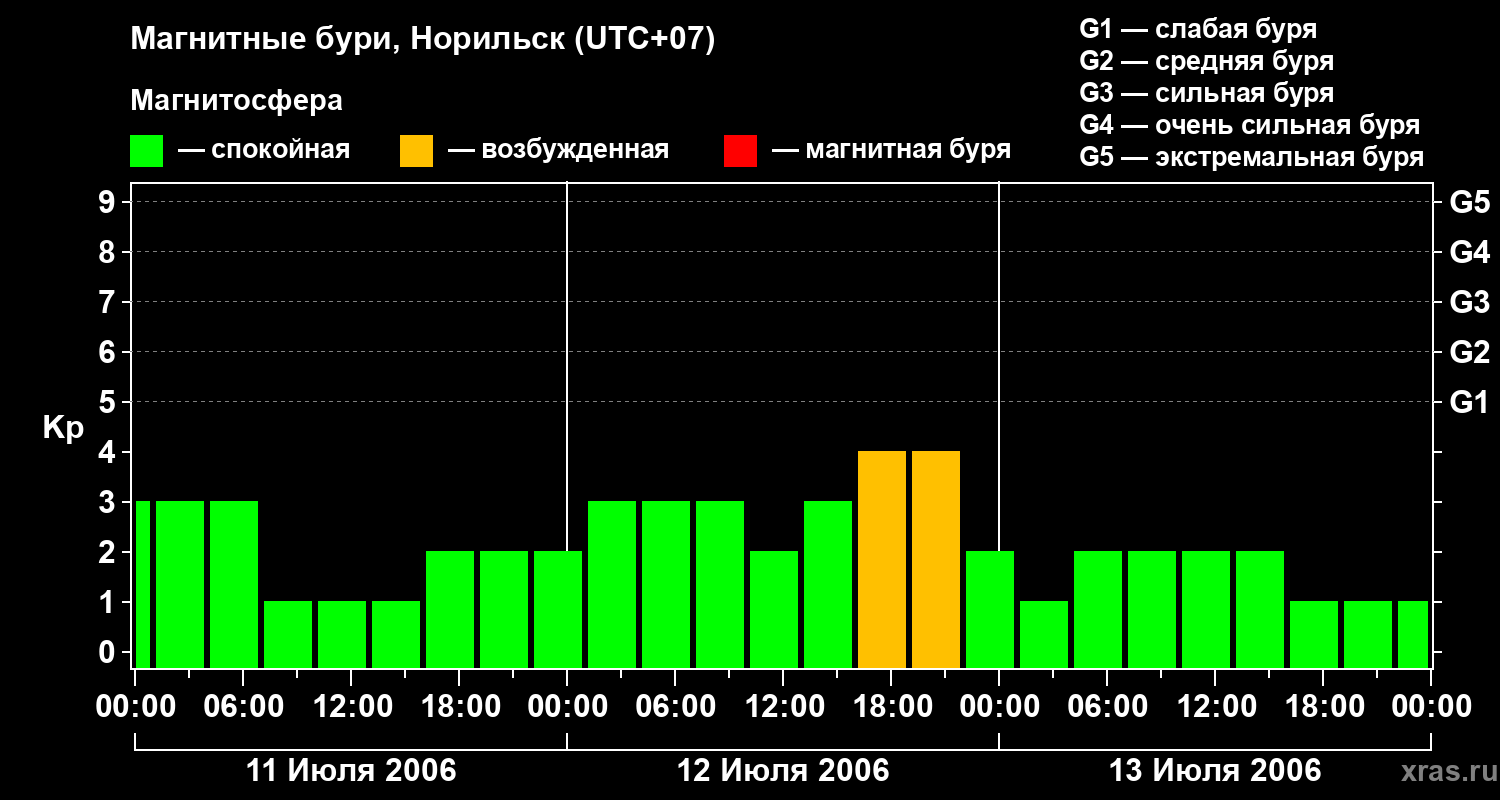
Task: Select the 'G5 — экстремальная буря' legend line
Action: tap(1252, 157)
